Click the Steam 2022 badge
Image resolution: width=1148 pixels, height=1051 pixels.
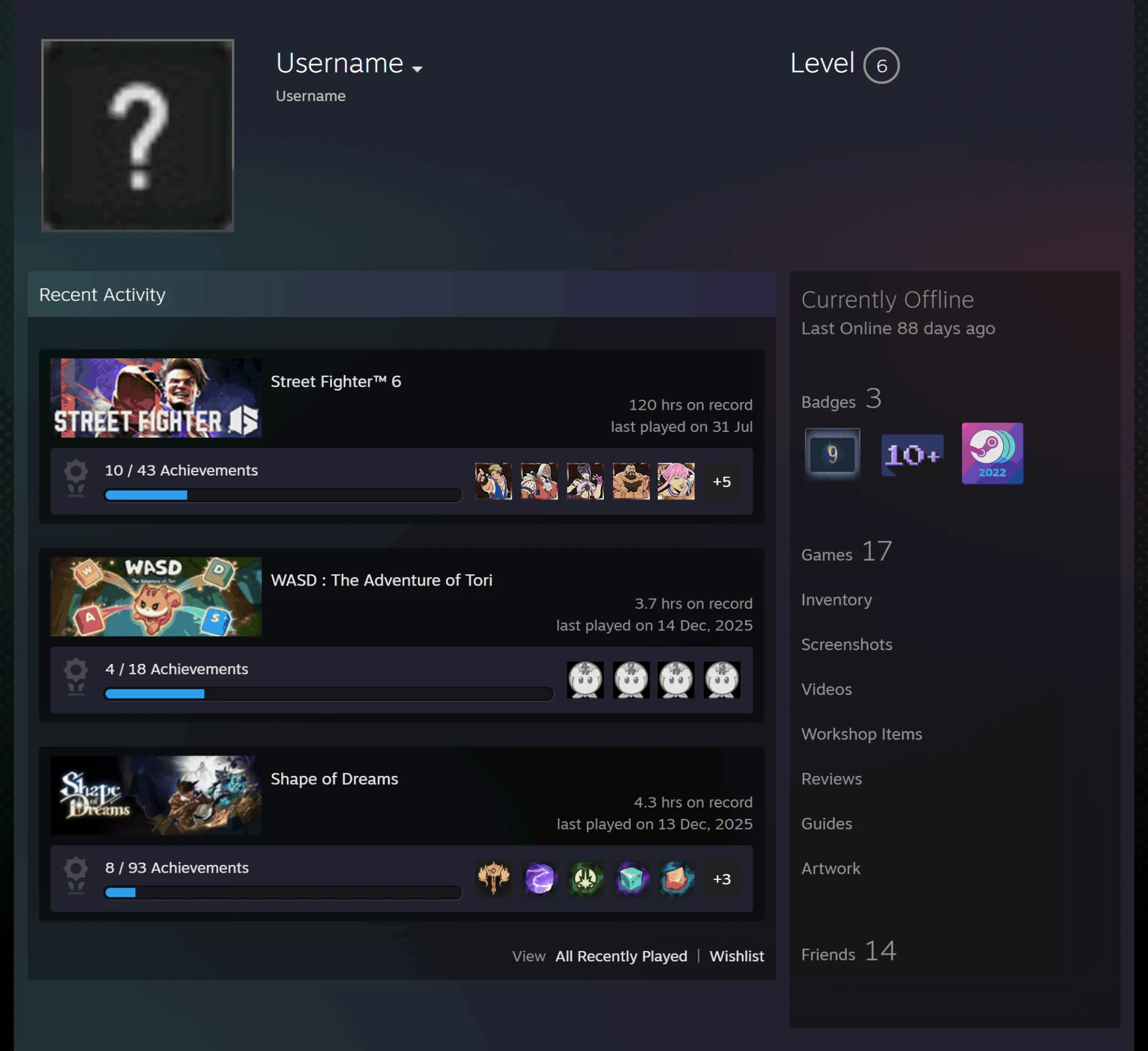pos(993,453)
